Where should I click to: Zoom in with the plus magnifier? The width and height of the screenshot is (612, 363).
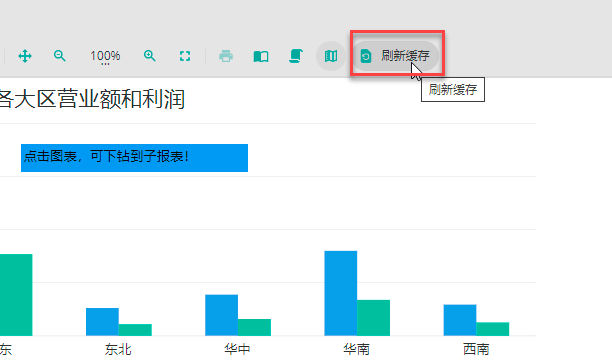point(149,56)
